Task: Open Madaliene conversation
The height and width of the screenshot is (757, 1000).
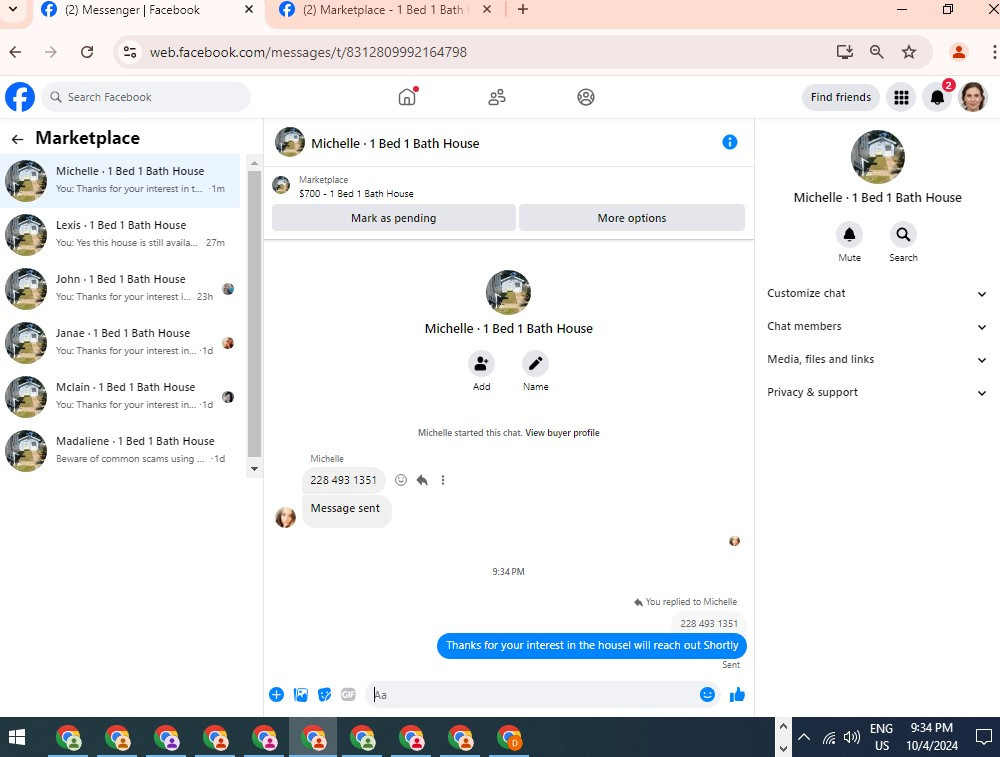Action: pyautogui.click(x=121, y=451)
